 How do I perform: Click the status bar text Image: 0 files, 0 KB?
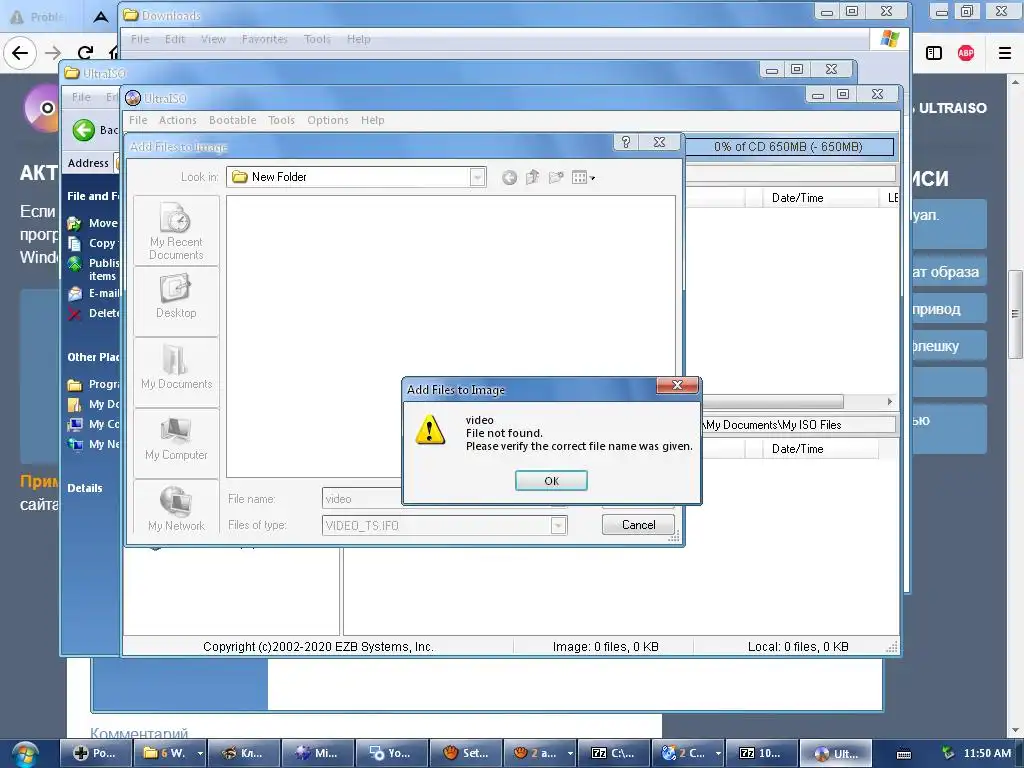coord(605,647)
